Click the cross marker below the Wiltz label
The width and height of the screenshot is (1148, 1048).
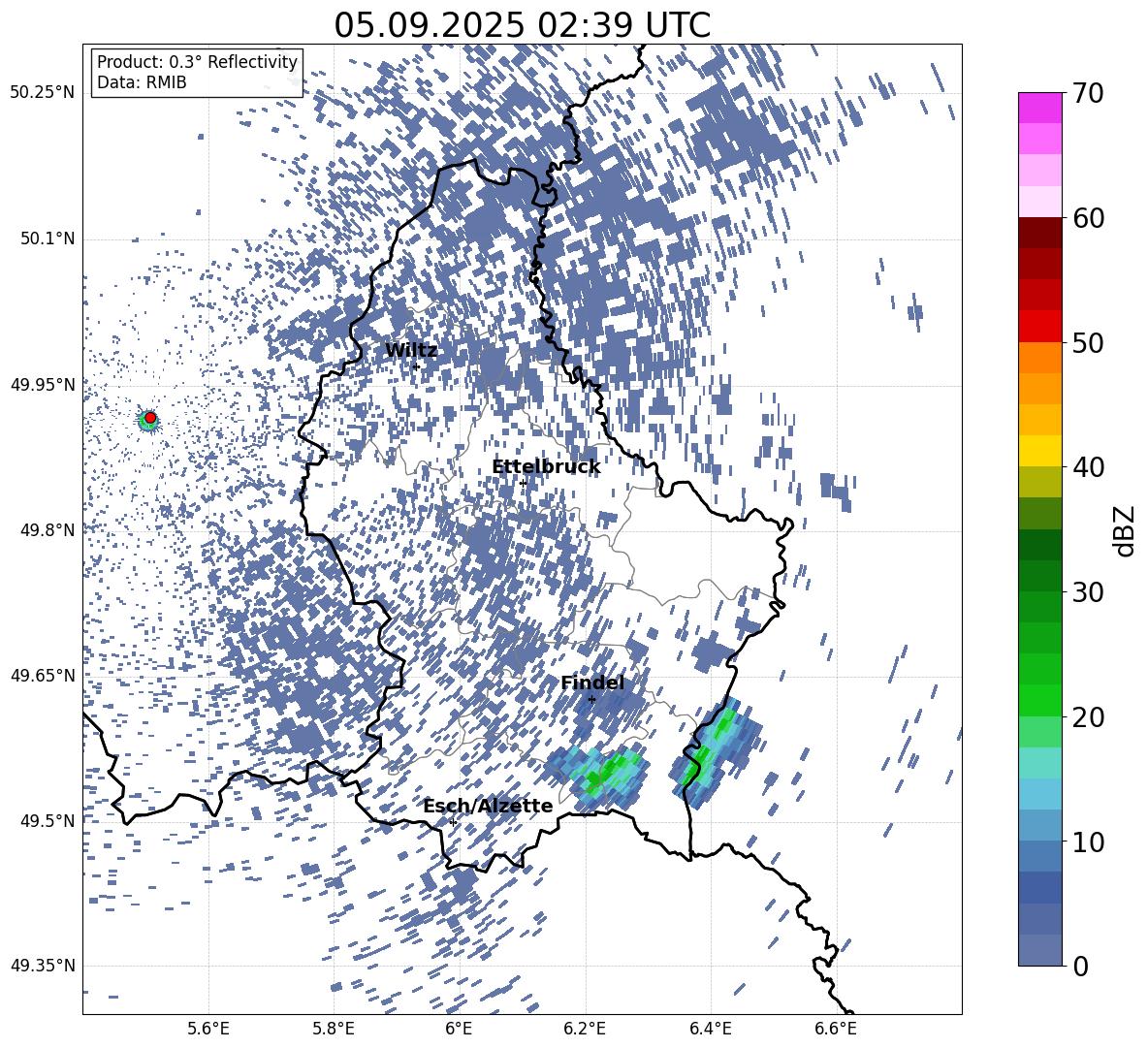416,366
